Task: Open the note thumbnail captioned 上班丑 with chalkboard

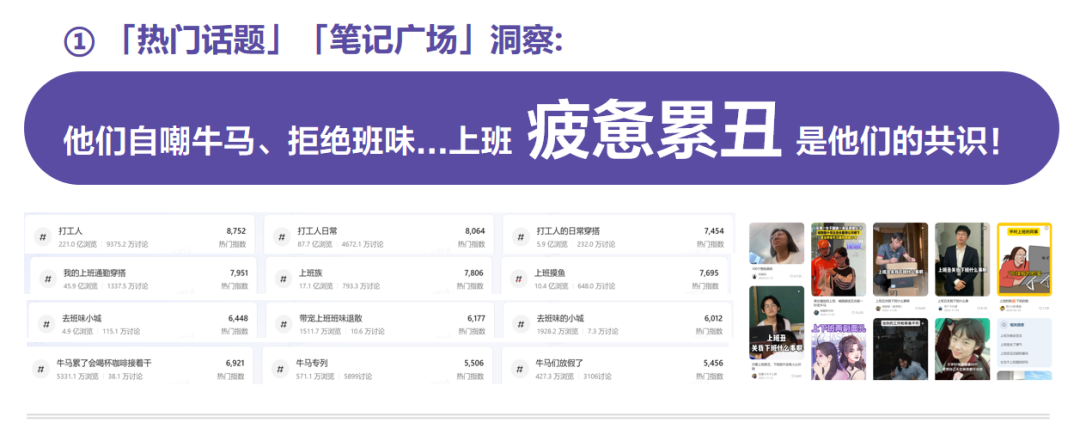Action: (776, 323)
